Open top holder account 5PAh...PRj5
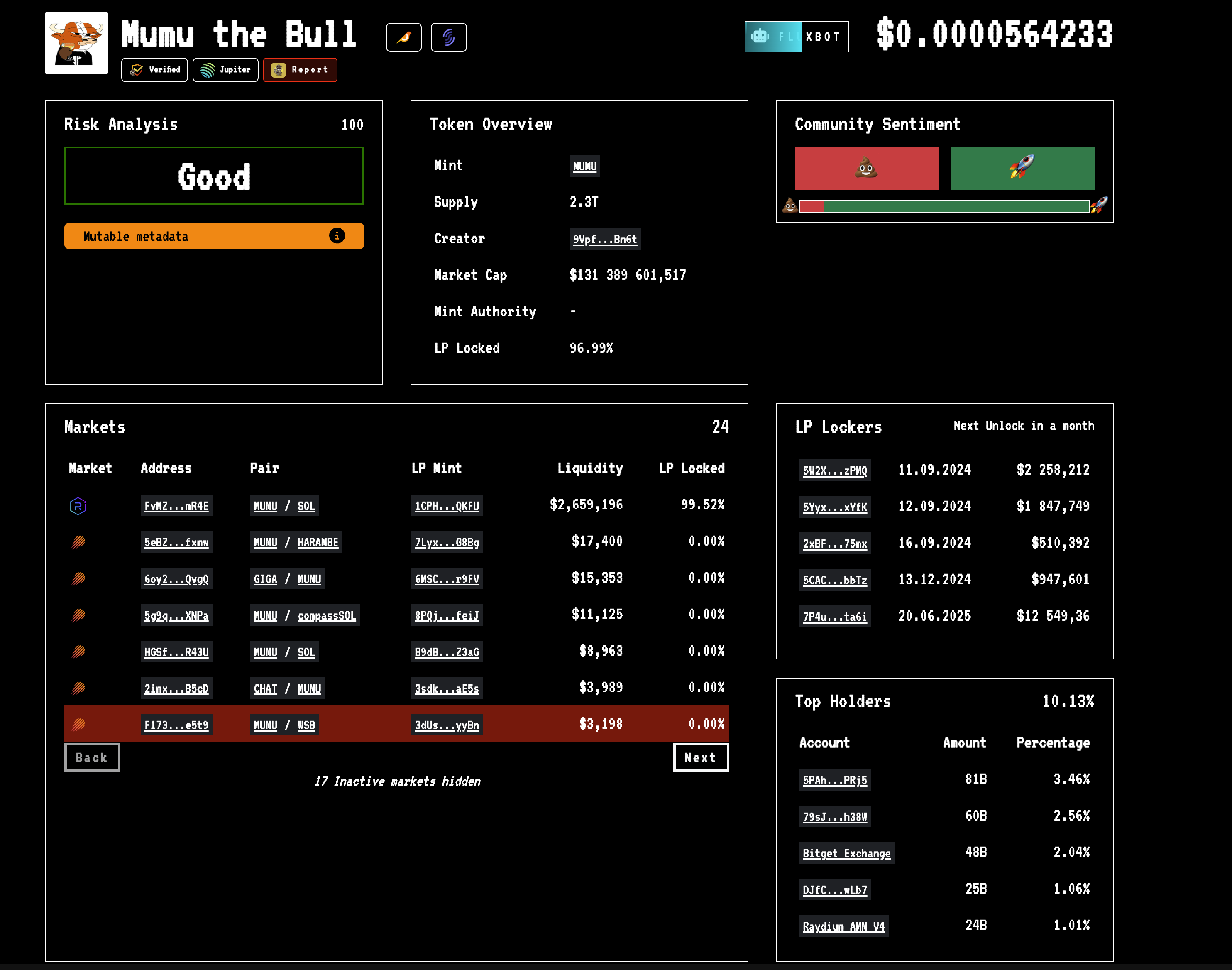Screen dimensions: 1232x970 coord(835,780)
